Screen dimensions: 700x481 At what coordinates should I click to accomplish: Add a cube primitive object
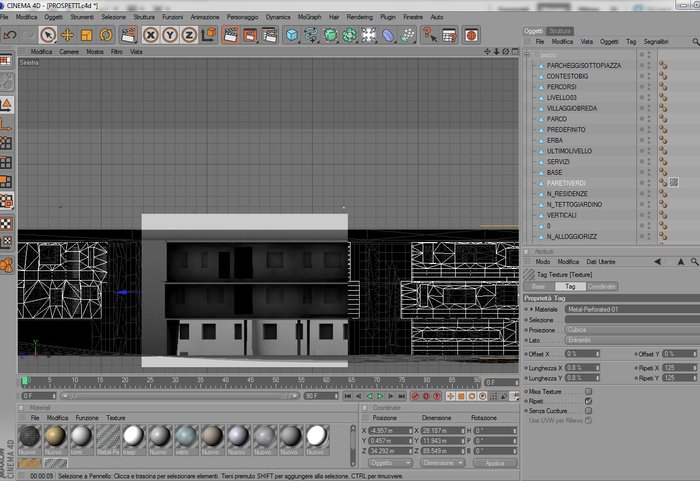point(292,35)
